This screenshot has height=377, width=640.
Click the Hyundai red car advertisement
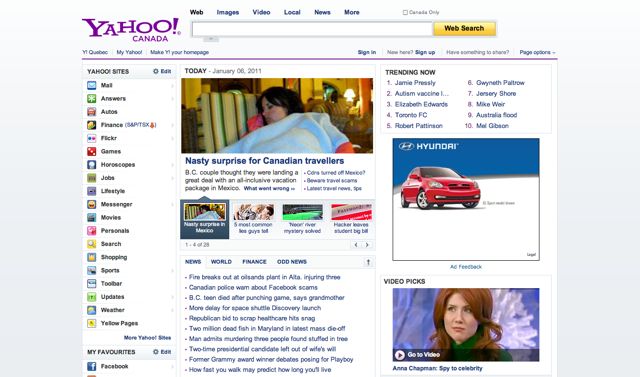point(466,199)
